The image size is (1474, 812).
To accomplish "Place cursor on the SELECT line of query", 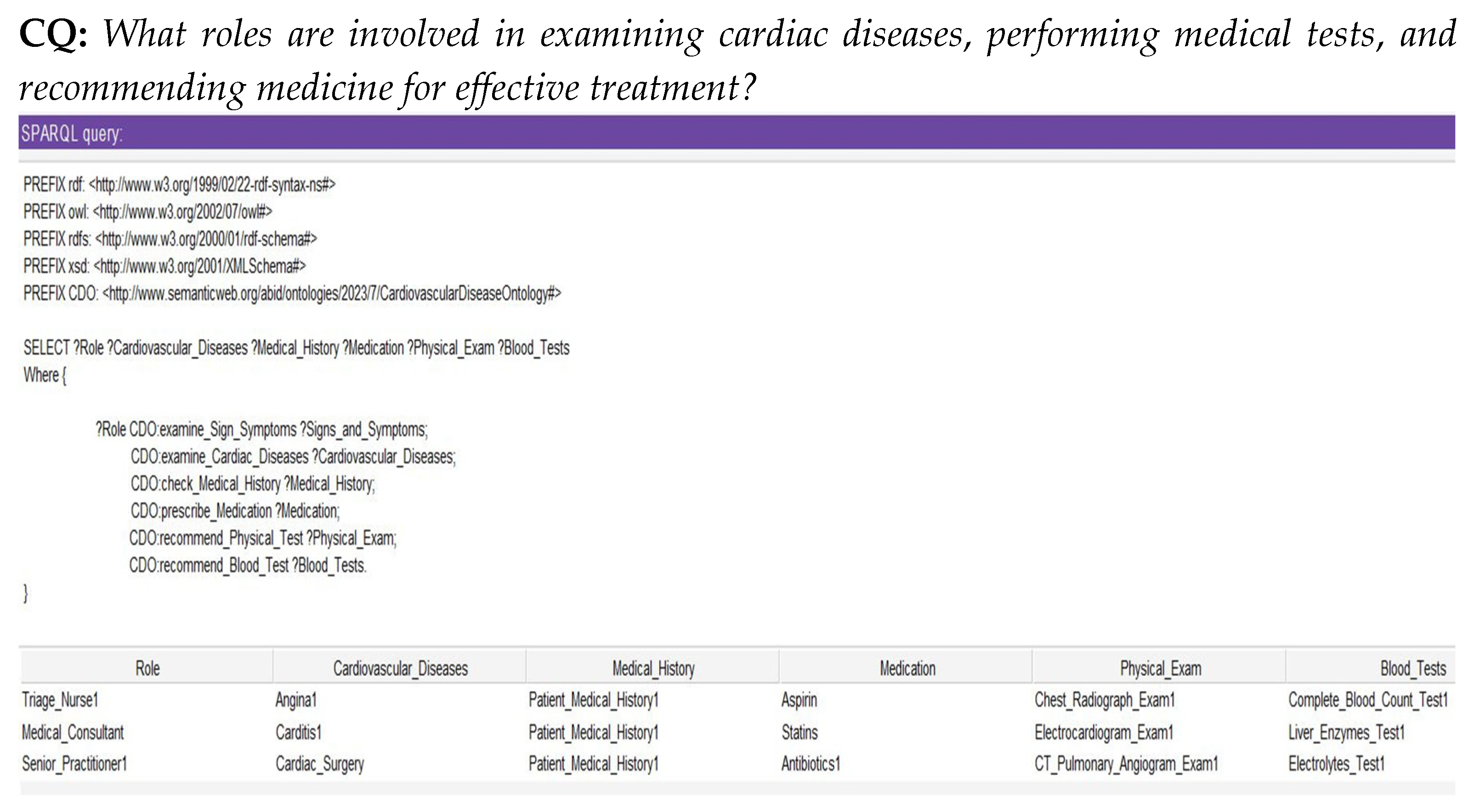I will point(296,348).
